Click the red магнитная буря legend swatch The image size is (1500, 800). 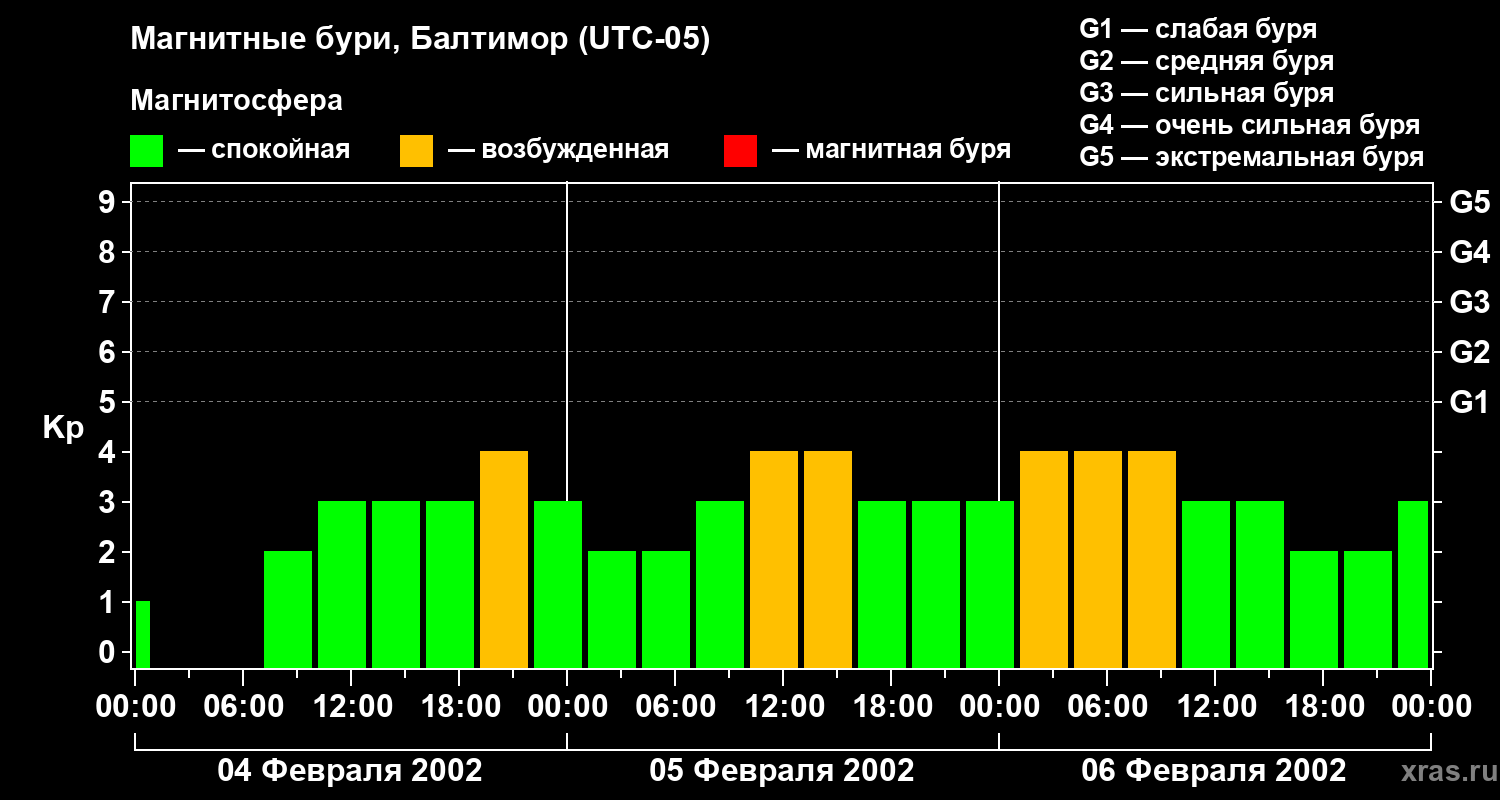(740, 151)
